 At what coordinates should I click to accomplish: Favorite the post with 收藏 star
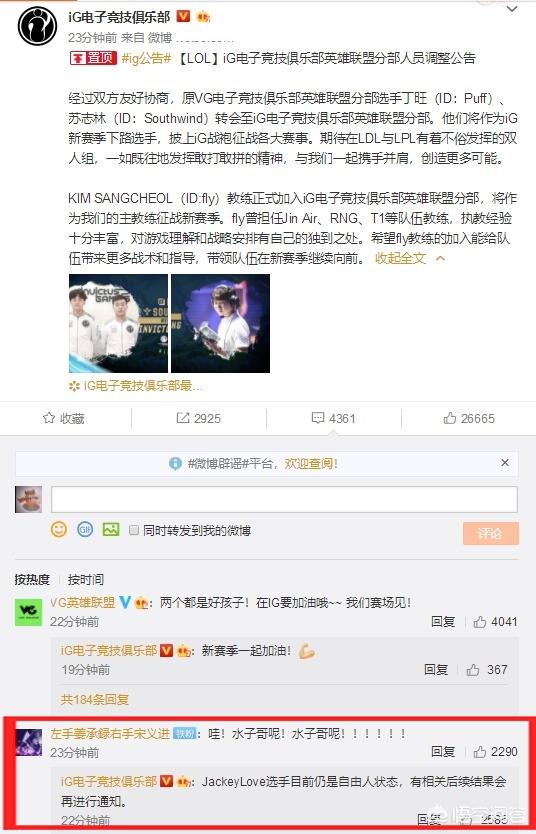pyautogui.click(x=64, y=419)
